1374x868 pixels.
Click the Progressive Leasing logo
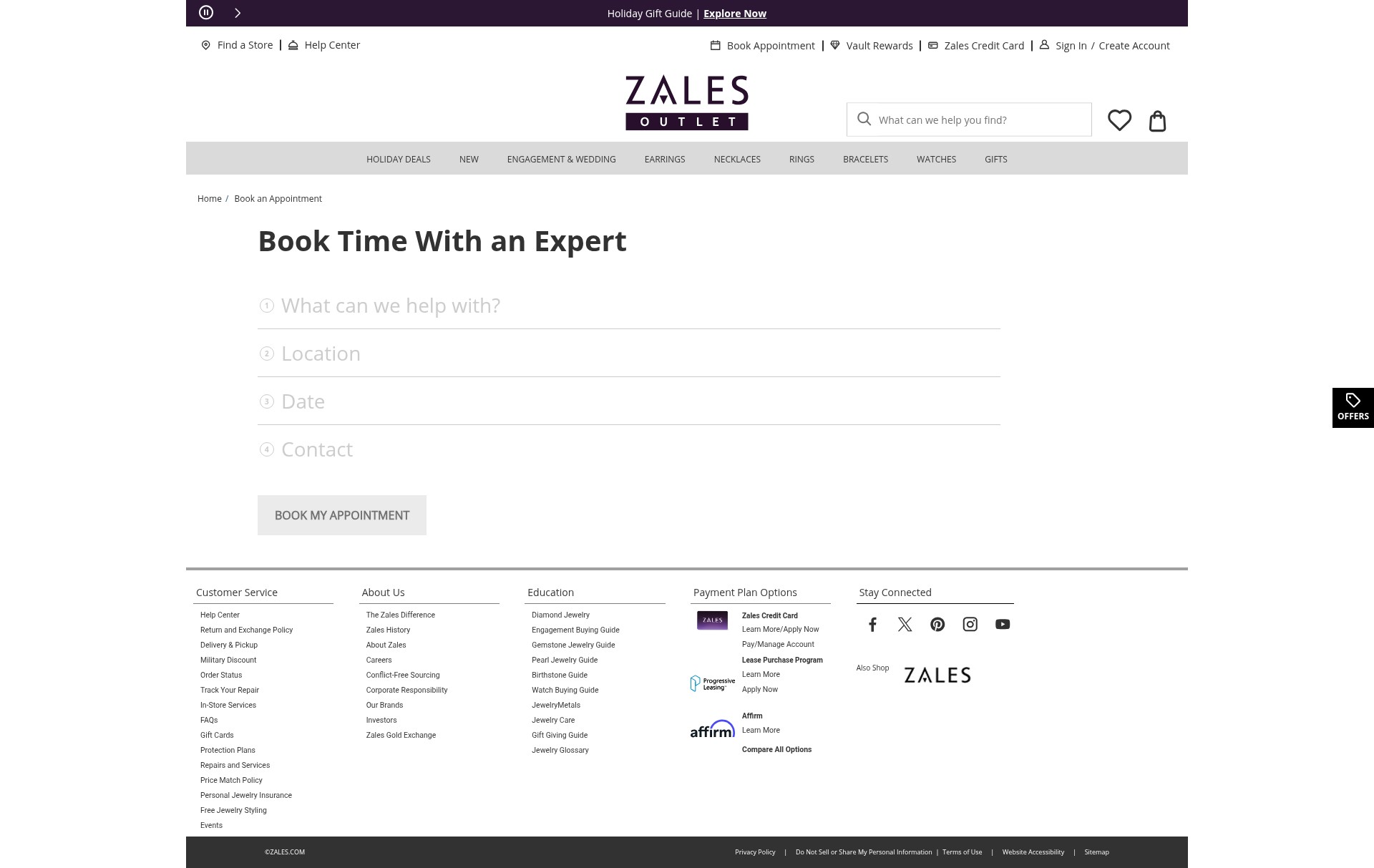tap(713, 683)
